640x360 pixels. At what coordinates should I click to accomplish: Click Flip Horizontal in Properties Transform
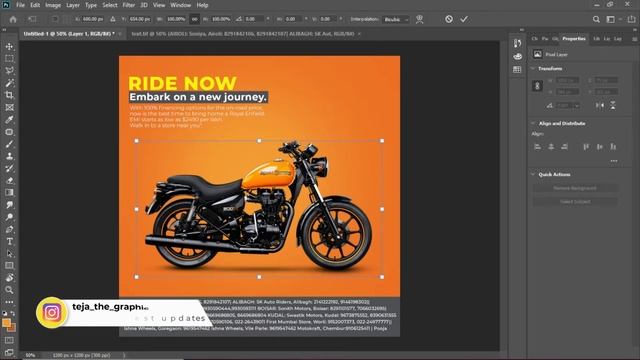click(600, 105)
